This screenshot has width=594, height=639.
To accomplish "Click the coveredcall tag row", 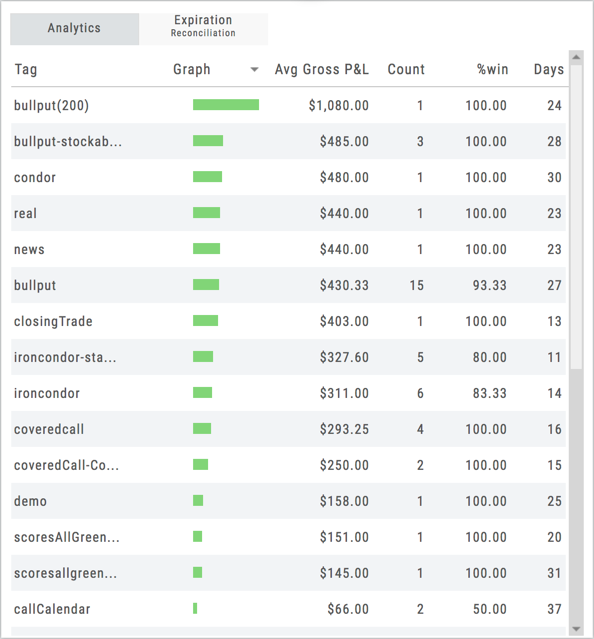I will click(x=288, y=429).
